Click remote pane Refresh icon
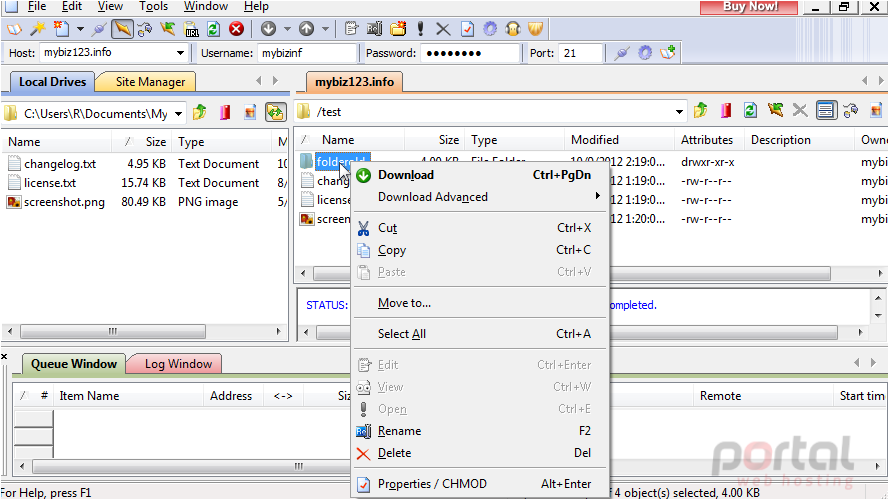889x500 pixels. coord(750,110)
